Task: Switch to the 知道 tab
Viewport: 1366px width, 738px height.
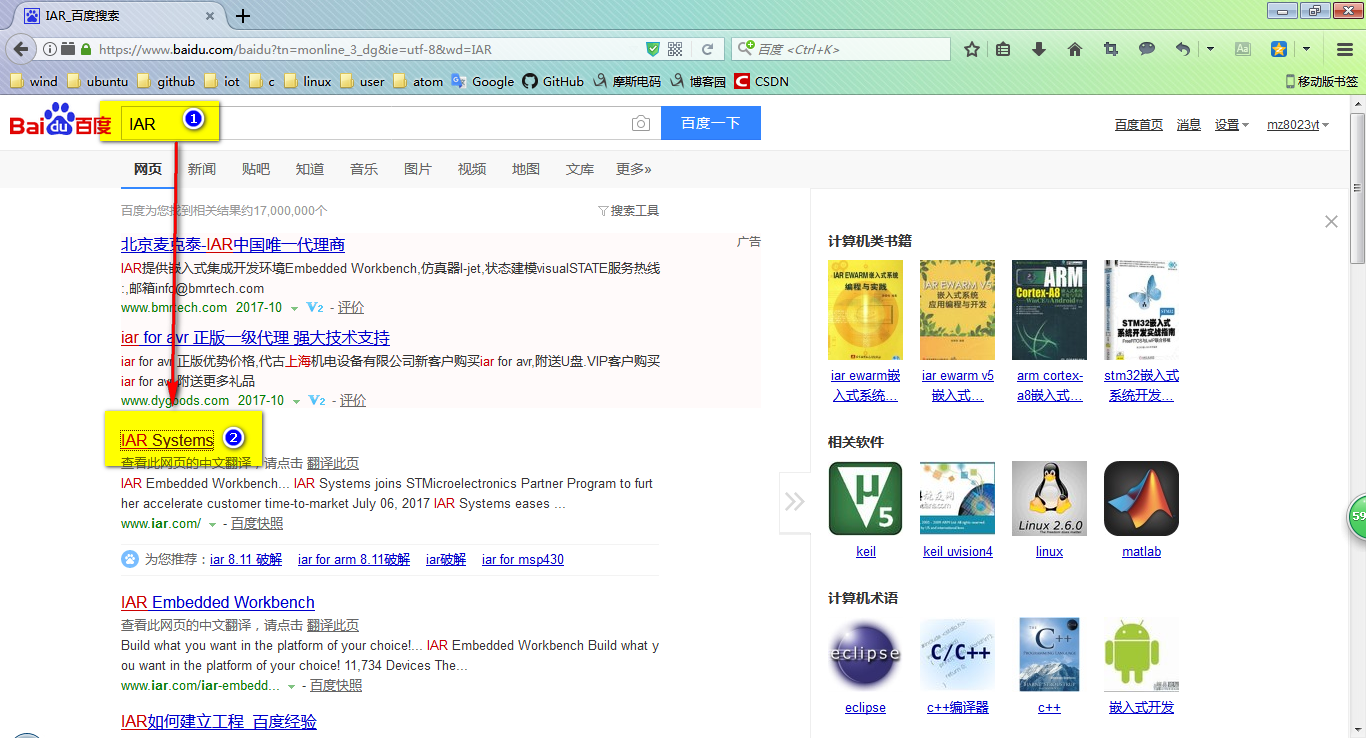Action: [310, 169]
